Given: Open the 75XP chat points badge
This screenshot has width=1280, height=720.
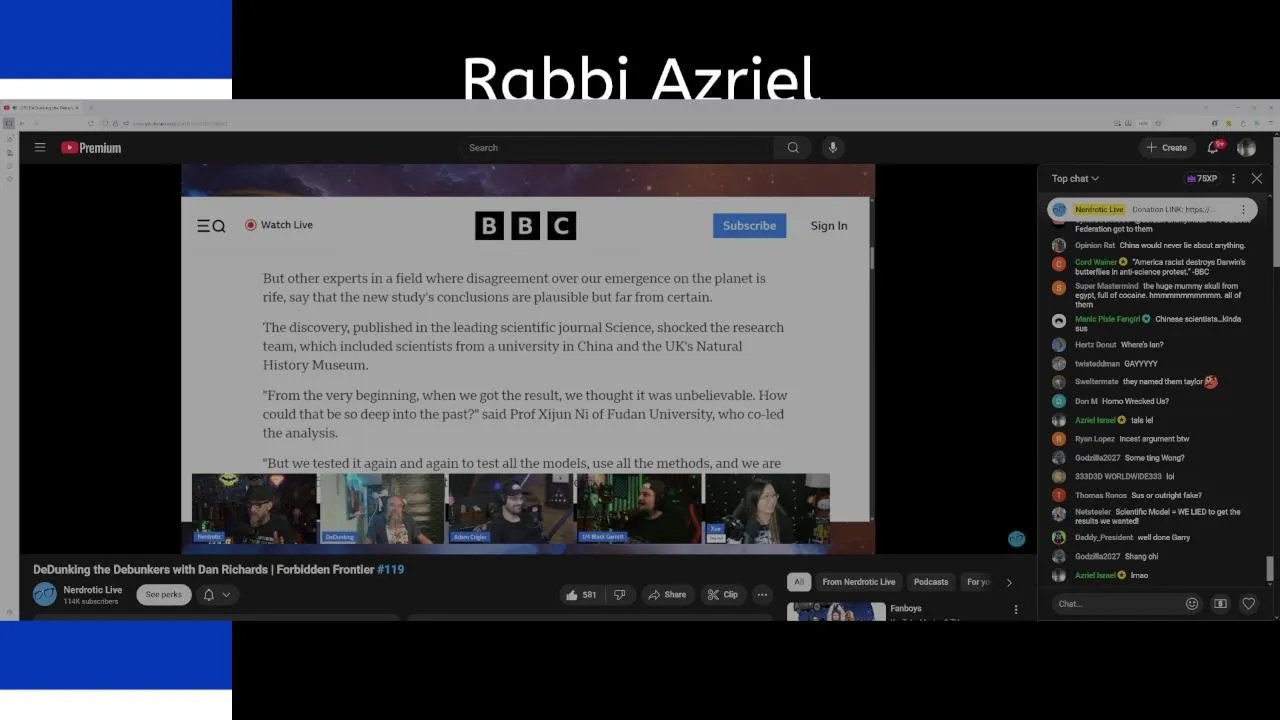Looking at the screenshot, I should click(1202, 179).
